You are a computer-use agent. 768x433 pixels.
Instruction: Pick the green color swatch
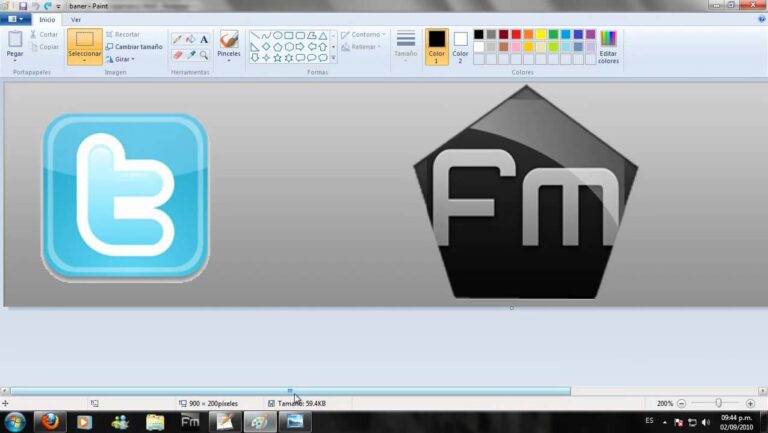tap(553, 34)
